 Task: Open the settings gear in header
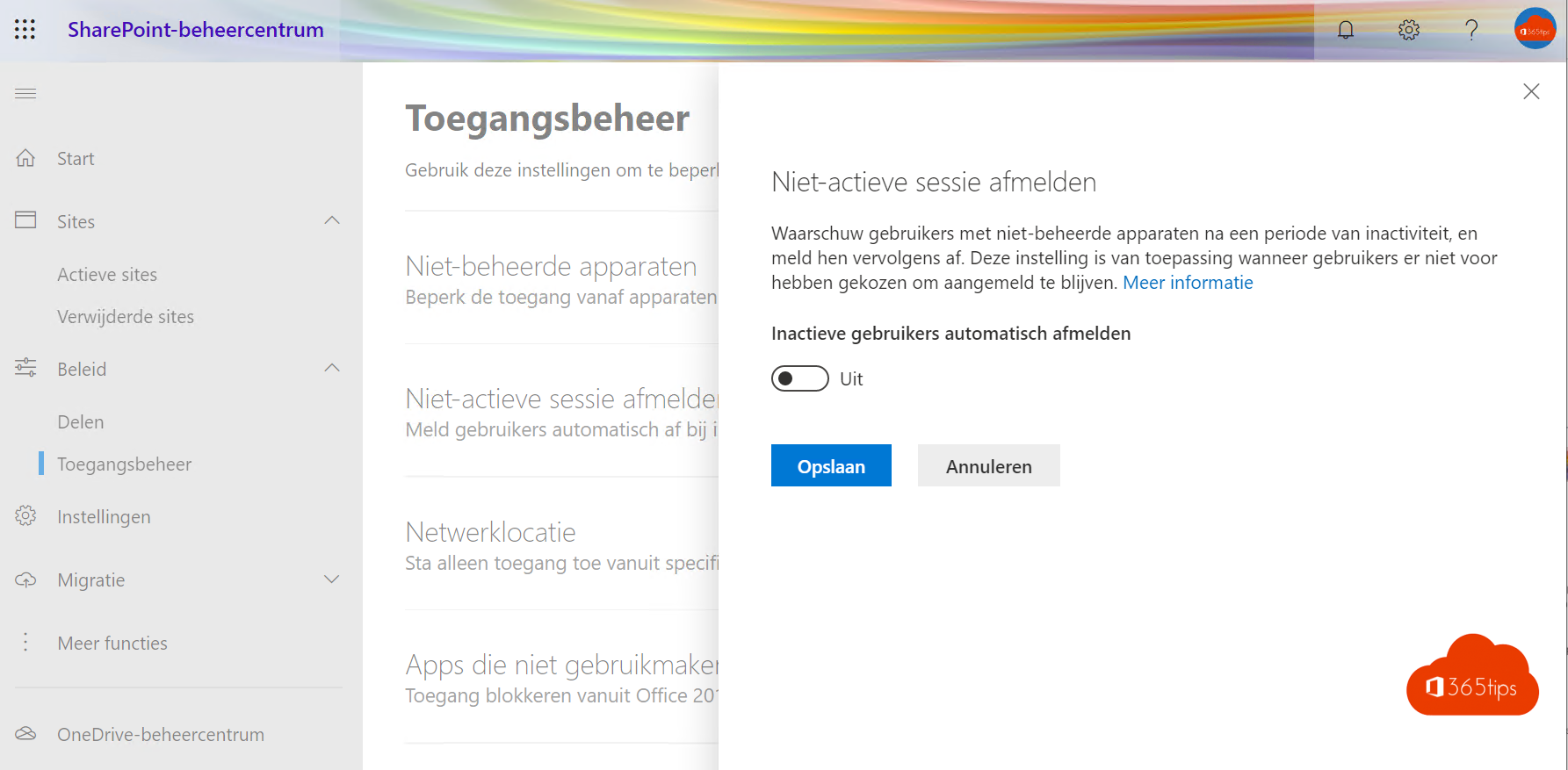pyautogui.click(x=1409, y=30)
